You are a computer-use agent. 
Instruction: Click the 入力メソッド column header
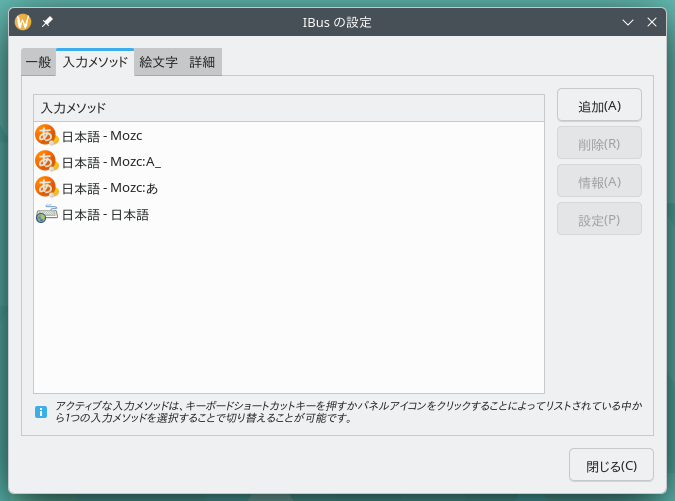[288, 108]
